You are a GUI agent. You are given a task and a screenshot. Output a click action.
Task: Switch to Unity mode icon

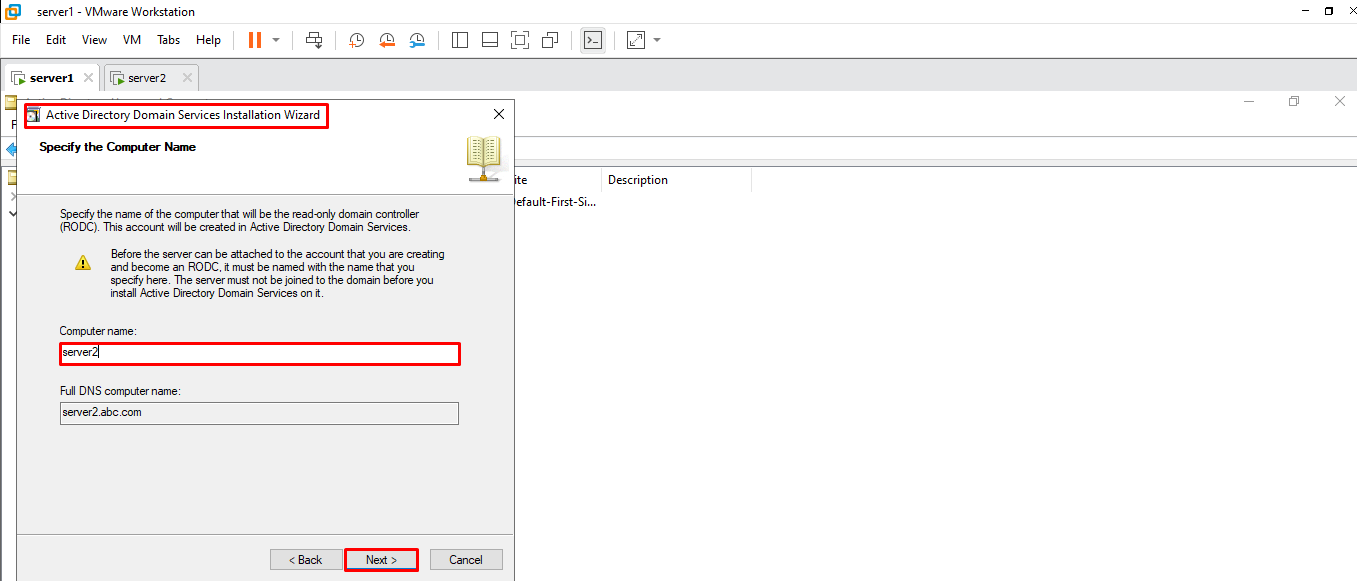[x=550, y=40]
